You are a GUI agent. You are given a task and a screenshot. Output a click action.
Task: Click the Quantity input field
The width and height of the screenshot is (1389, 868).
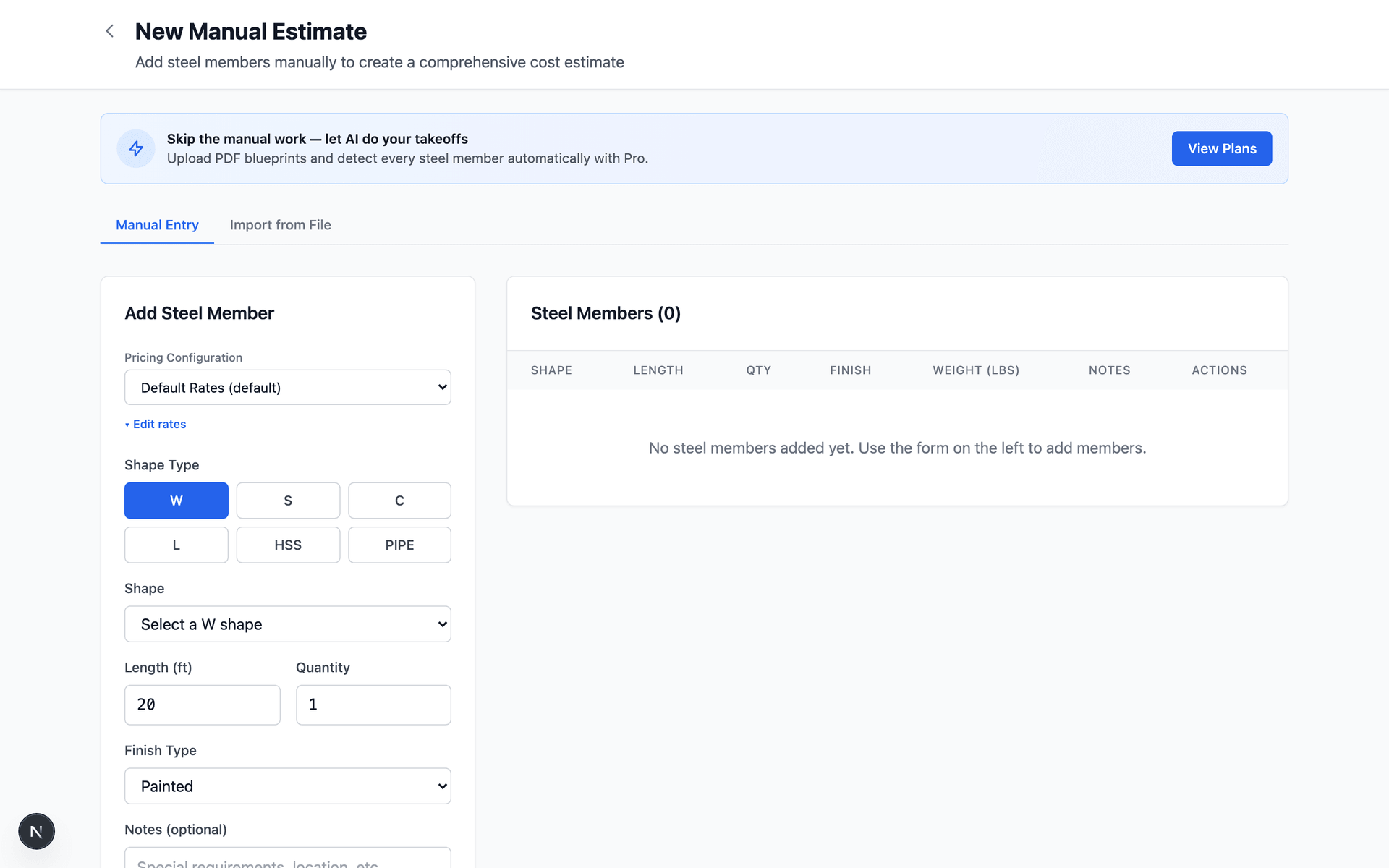tap(373, 705)
